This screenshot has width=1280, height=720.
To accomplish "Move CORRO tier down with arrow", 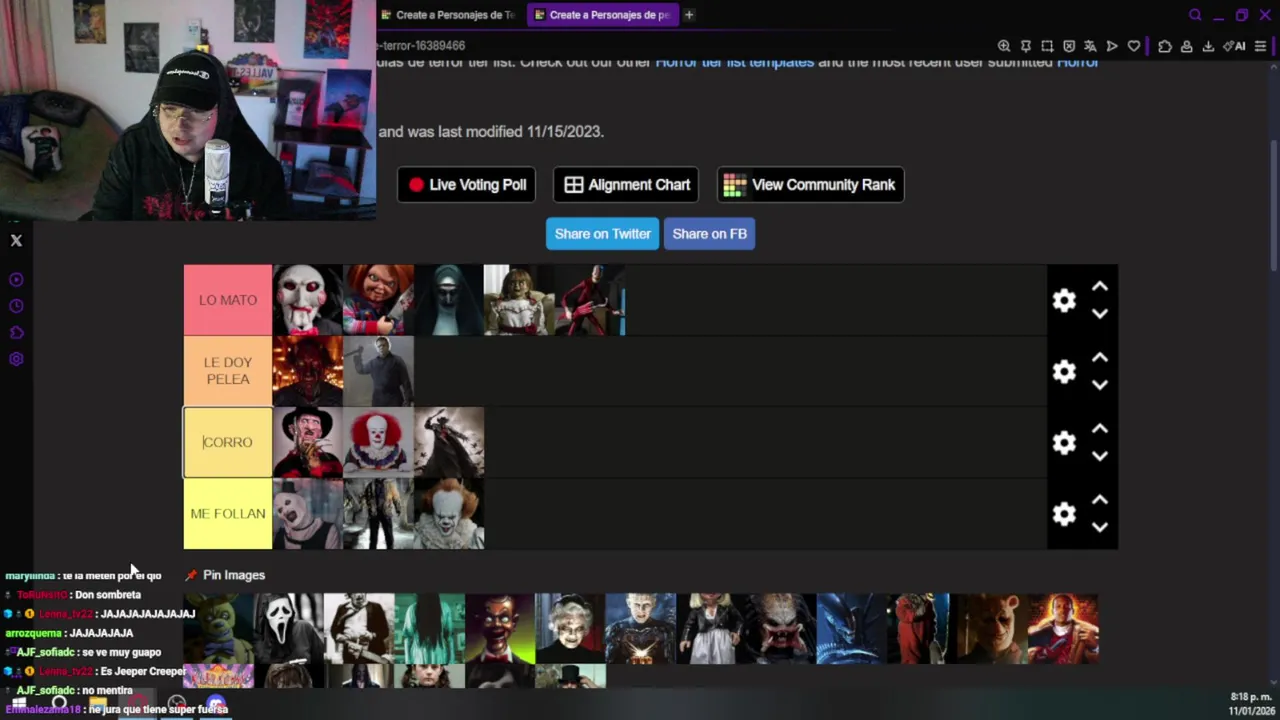I will click(1100, 455).
